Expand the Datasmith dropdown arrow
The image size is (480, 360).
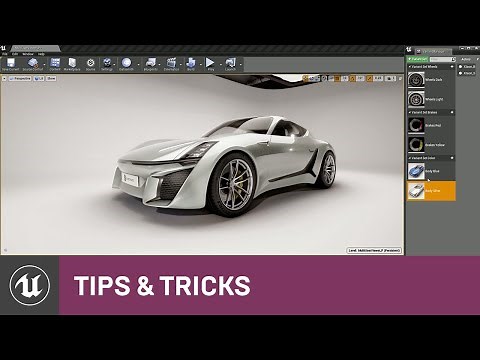pos(138,64)
